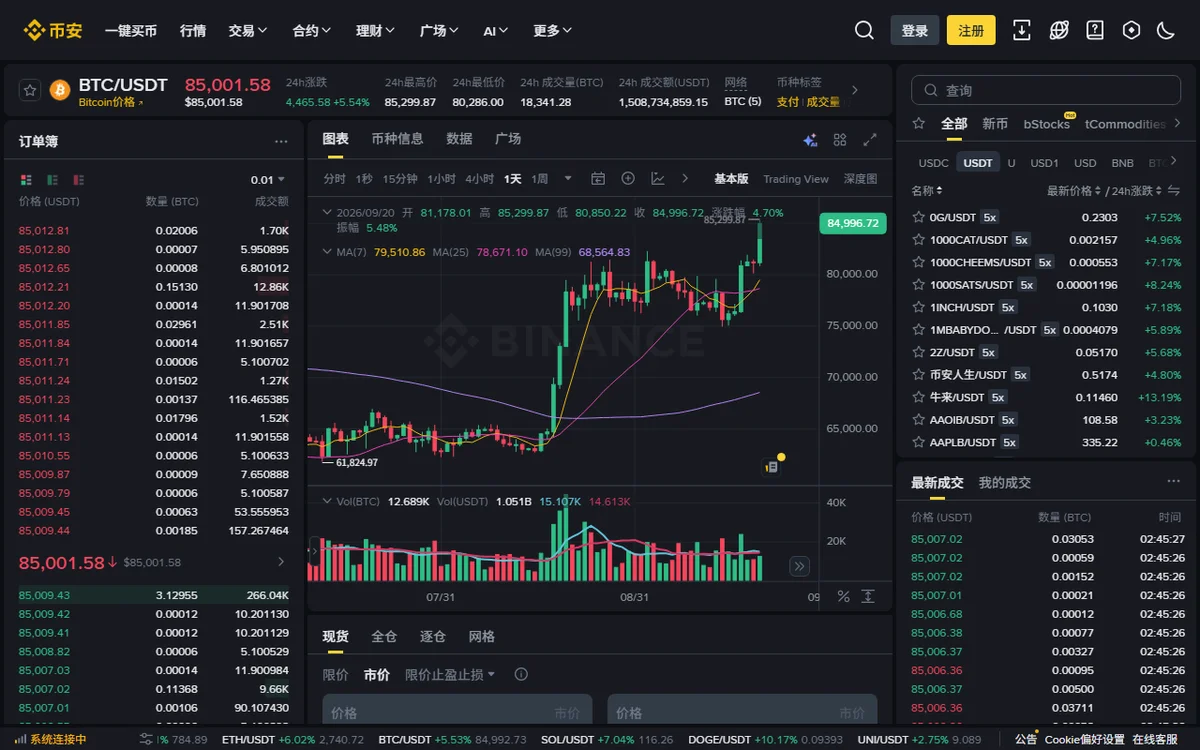This screenshot has width=1200, height=750.
Task: Click the 登录 login button
Action: coord(915,30)
